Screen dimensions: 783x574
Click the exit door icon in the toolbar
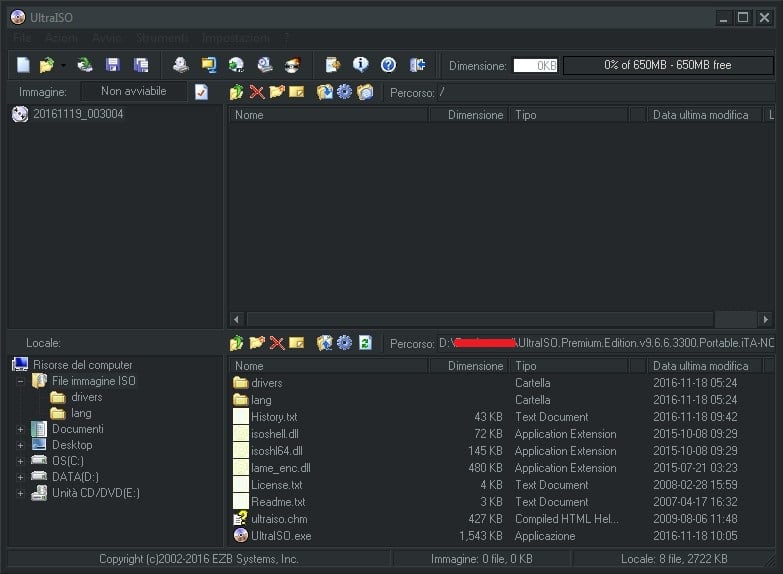click(417, 65)
